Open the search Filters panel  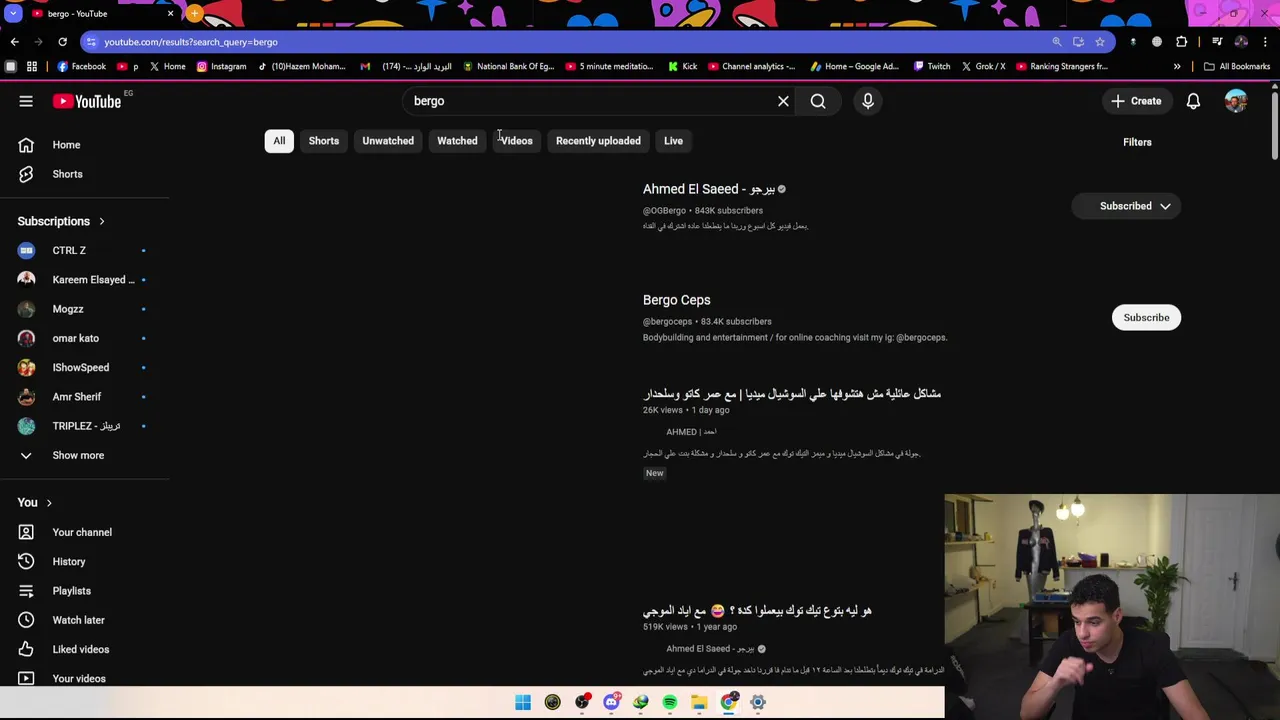point(1137,142)
